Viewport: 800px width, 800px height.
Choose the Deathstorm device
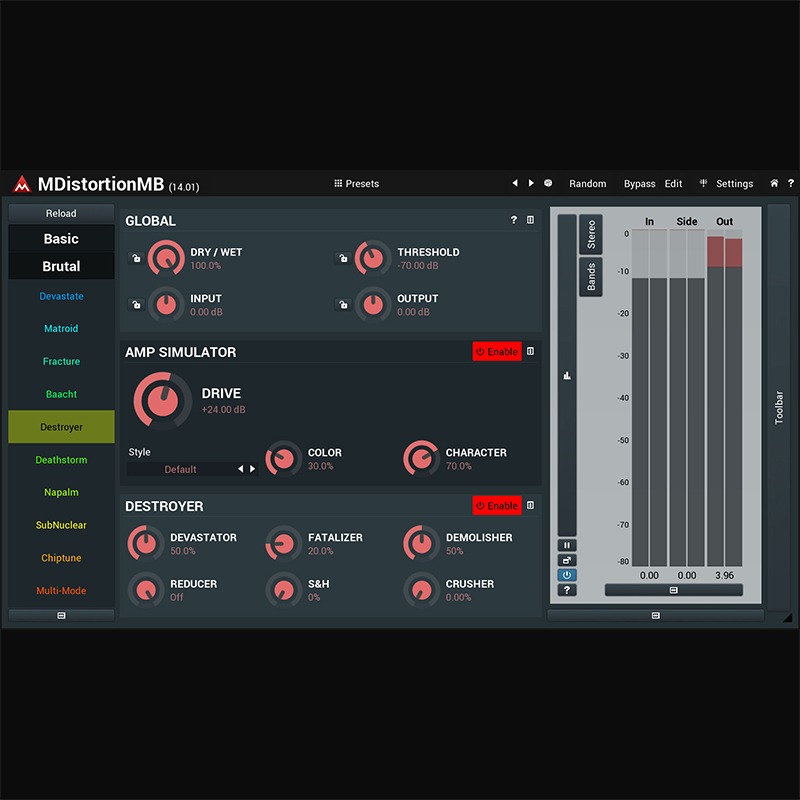(61, 460)
